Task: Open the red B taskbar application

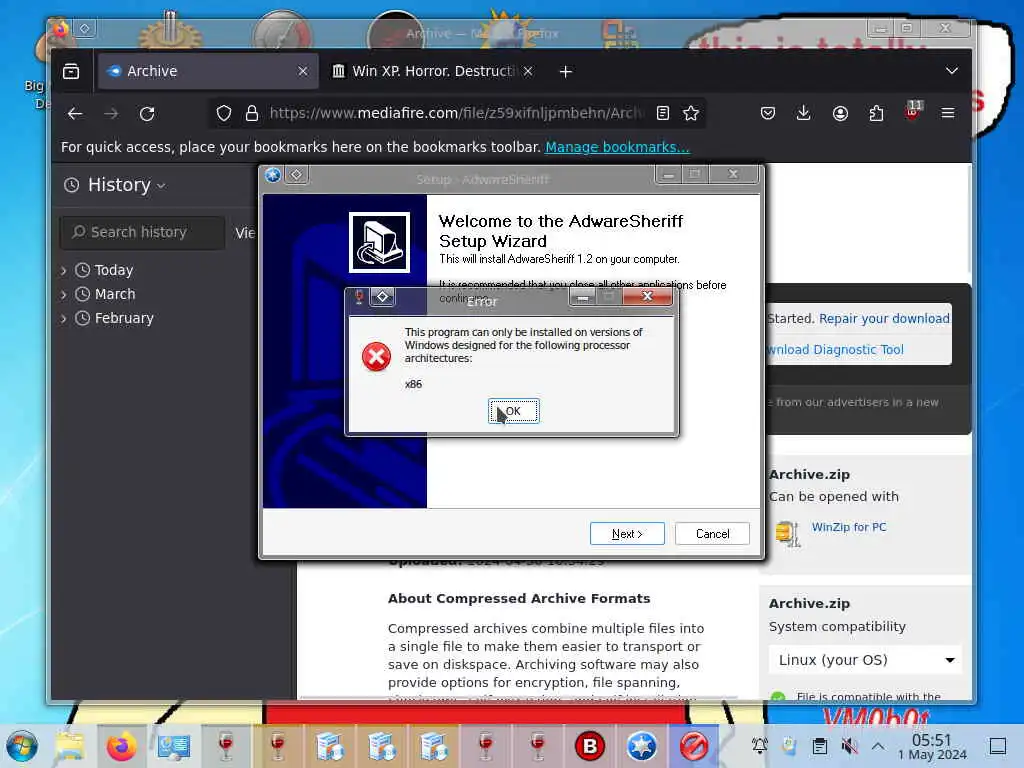Action: tap(590, 746)
